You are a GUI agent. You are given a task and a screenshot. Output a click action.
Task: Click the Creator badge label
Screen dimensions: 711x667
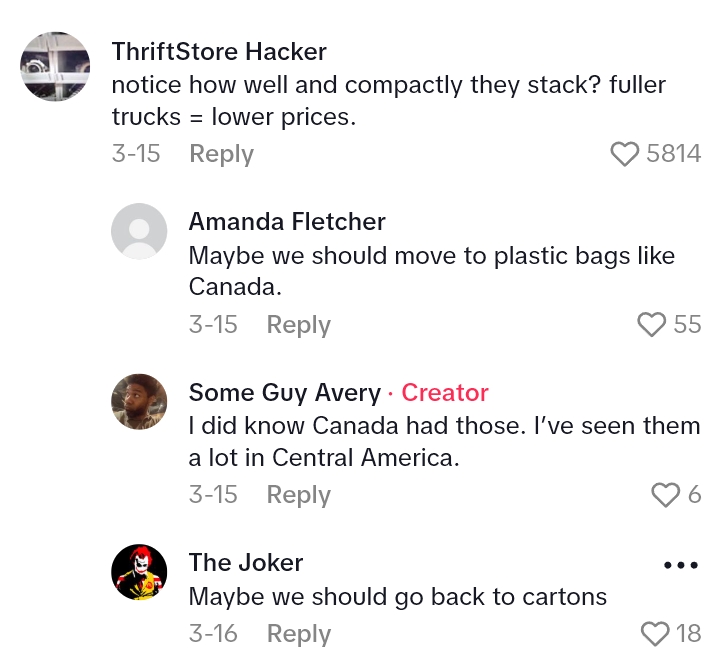(x=445, y=392)
